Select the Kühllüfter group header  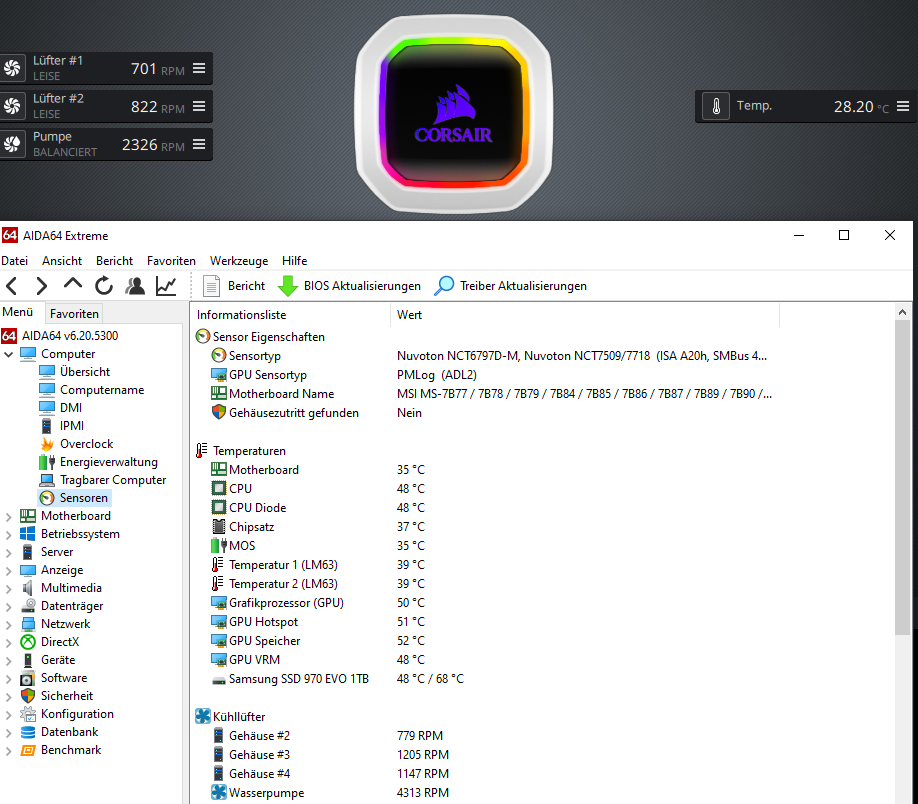pos(230,717)
